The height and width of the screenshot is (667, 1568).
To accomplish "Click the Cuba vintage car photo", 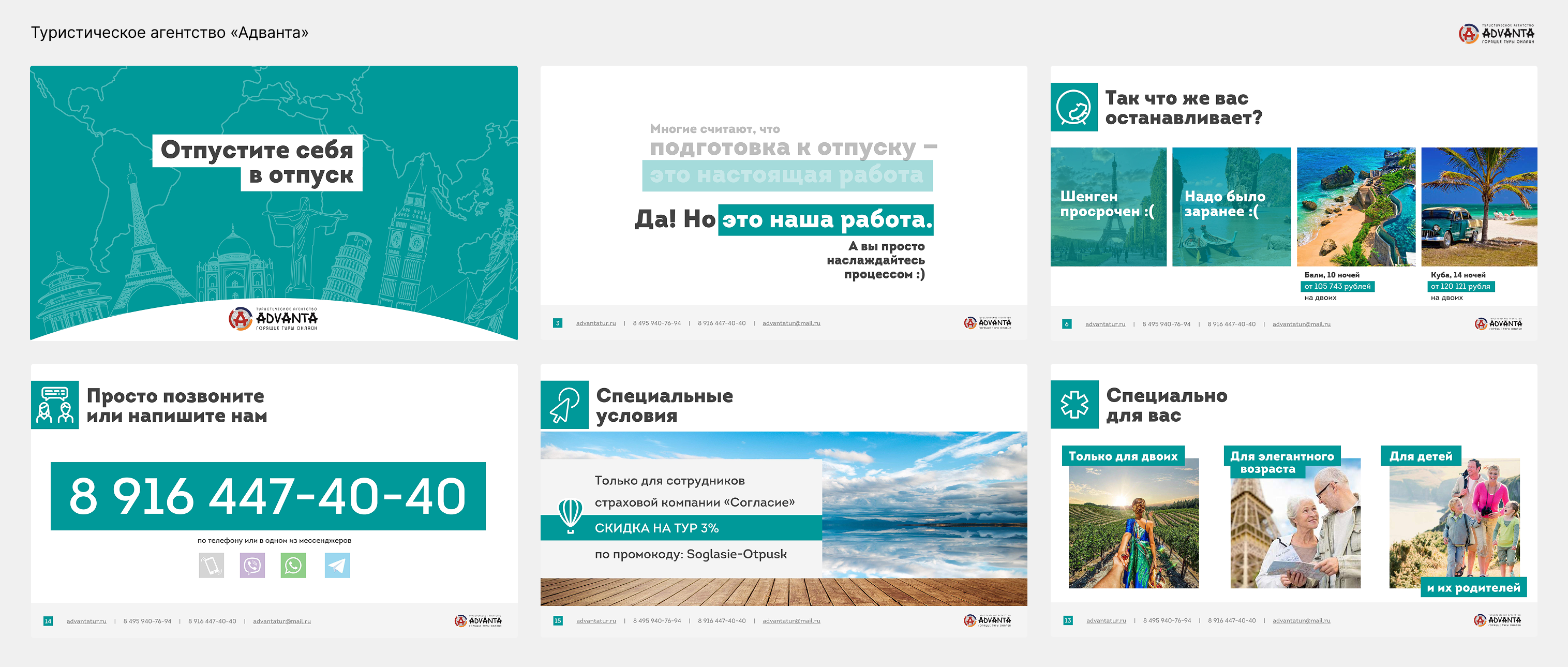I will point(1479,207).
